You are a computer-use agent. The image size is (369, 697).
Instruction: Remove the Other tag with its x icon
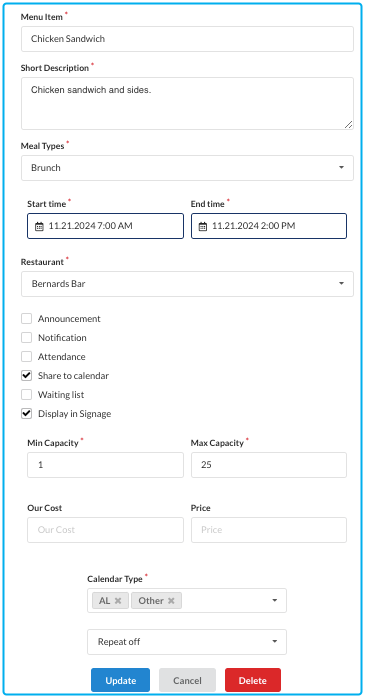171,601
